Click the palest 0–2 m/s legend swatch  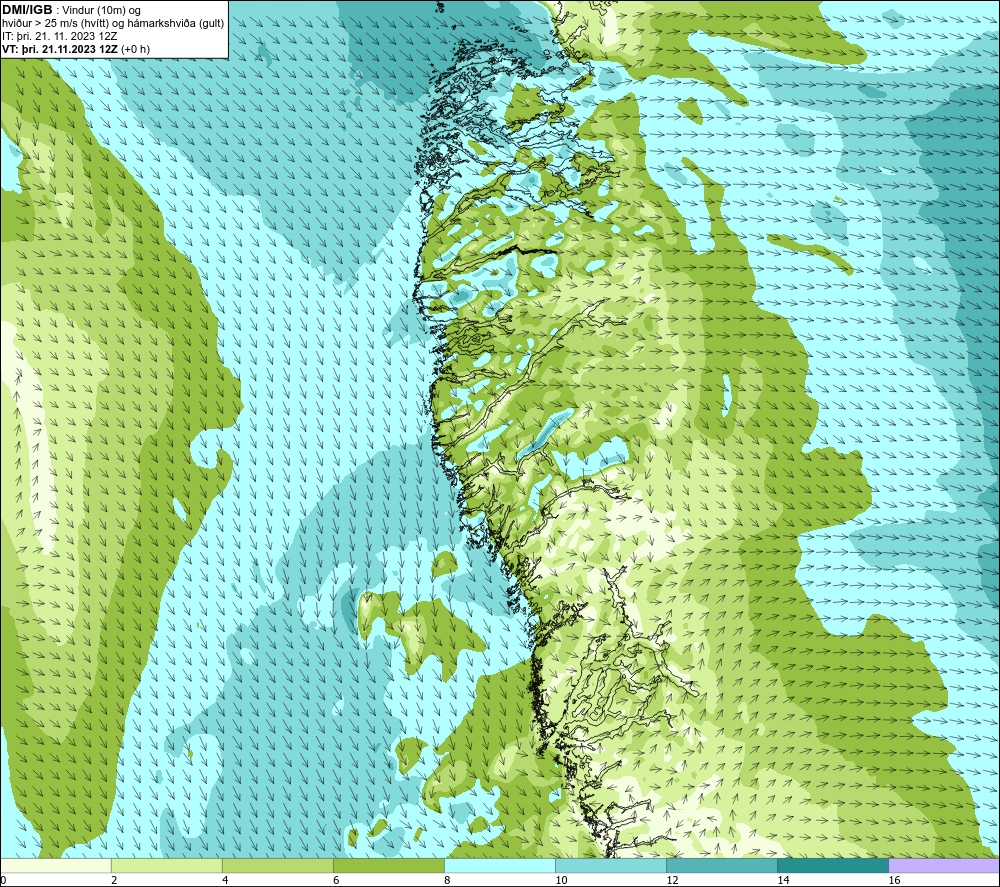click(56, 866)
